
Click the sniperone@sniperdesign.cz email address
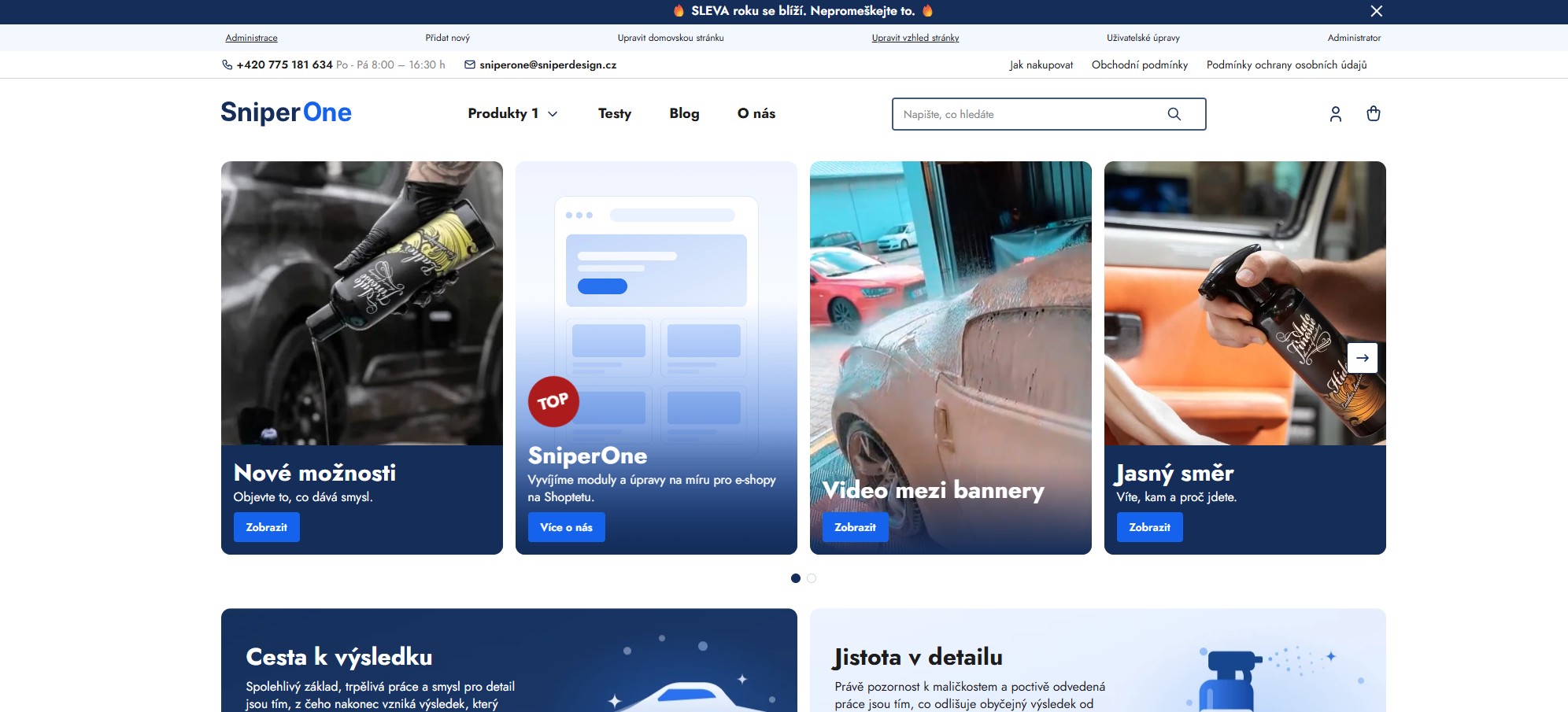(548, 65)
